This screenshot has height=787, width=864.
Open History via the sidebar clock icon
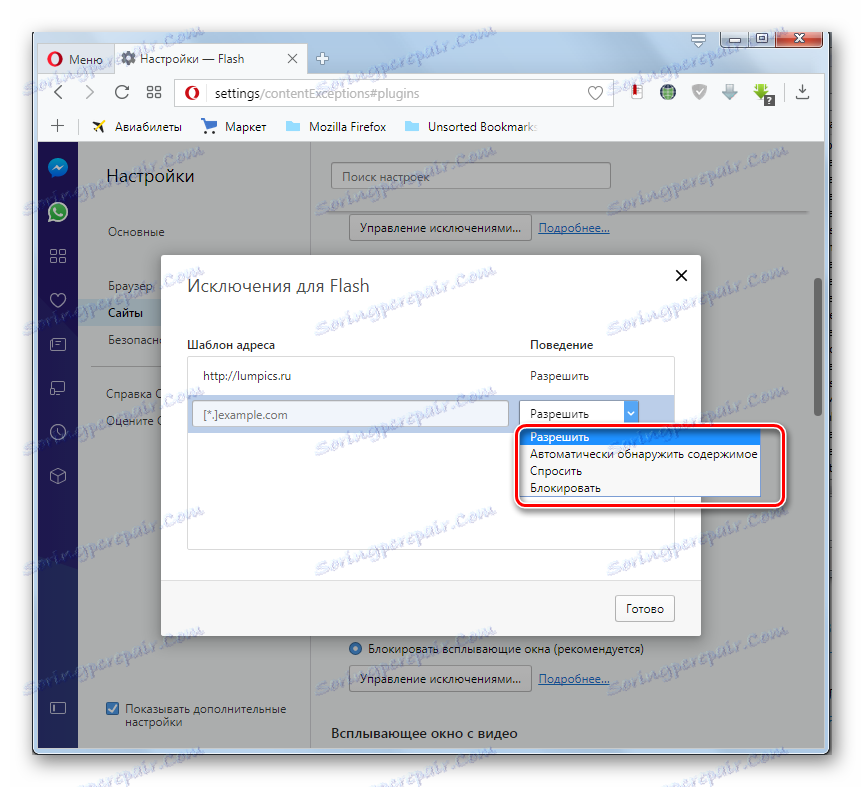[x=57, y=432]
